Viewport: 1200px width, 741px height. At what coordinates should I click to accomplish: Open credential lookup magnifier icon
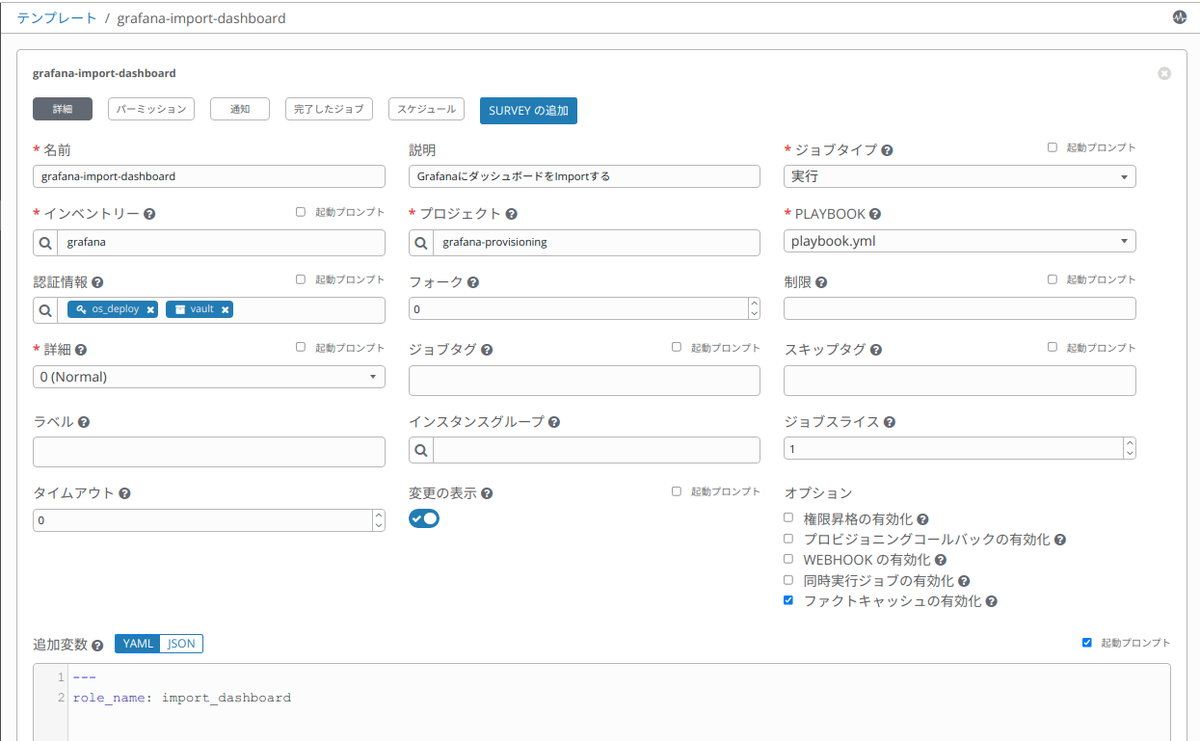tap(45, 310)
